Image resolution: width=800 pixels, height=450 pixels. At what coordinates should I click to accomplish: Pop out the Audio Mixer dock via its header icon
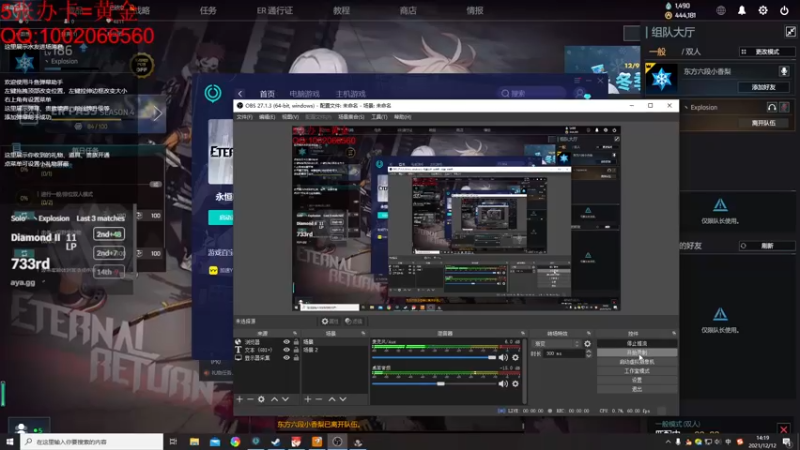[x=522, y=333]
